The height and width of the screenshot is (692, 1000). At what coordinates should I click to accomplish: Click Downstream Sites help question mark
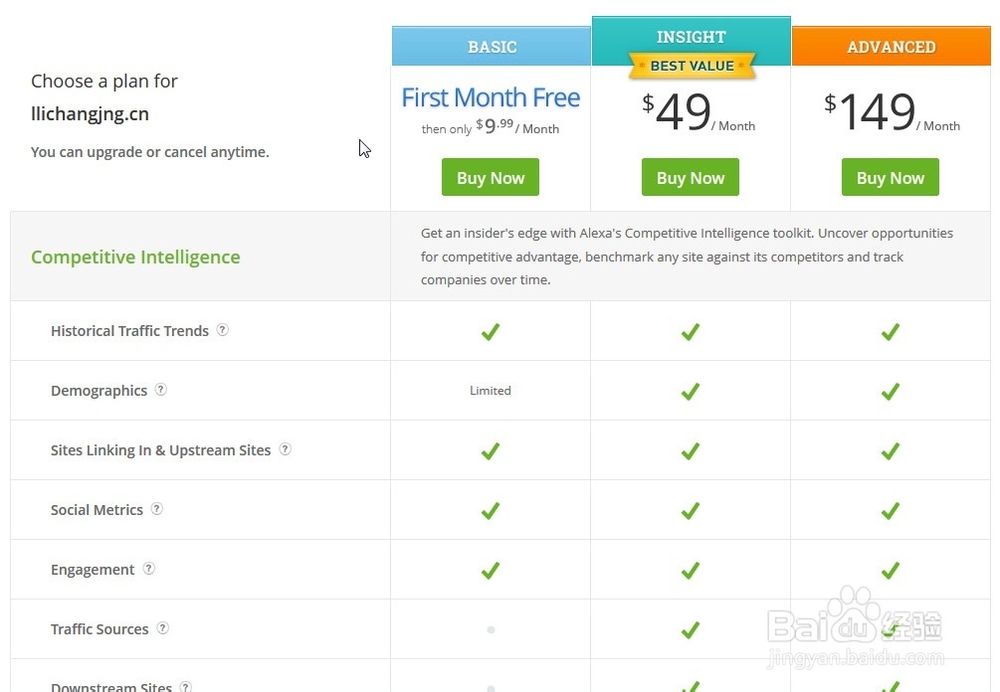click(186, 687)
